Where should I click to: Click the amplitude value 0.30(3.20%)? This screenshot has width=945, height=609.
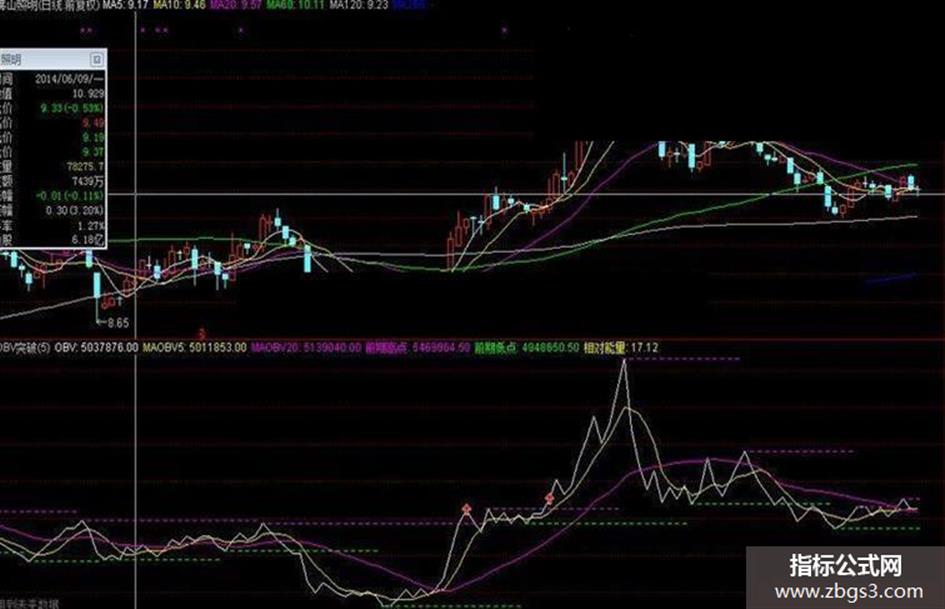[x=75, y=210]
